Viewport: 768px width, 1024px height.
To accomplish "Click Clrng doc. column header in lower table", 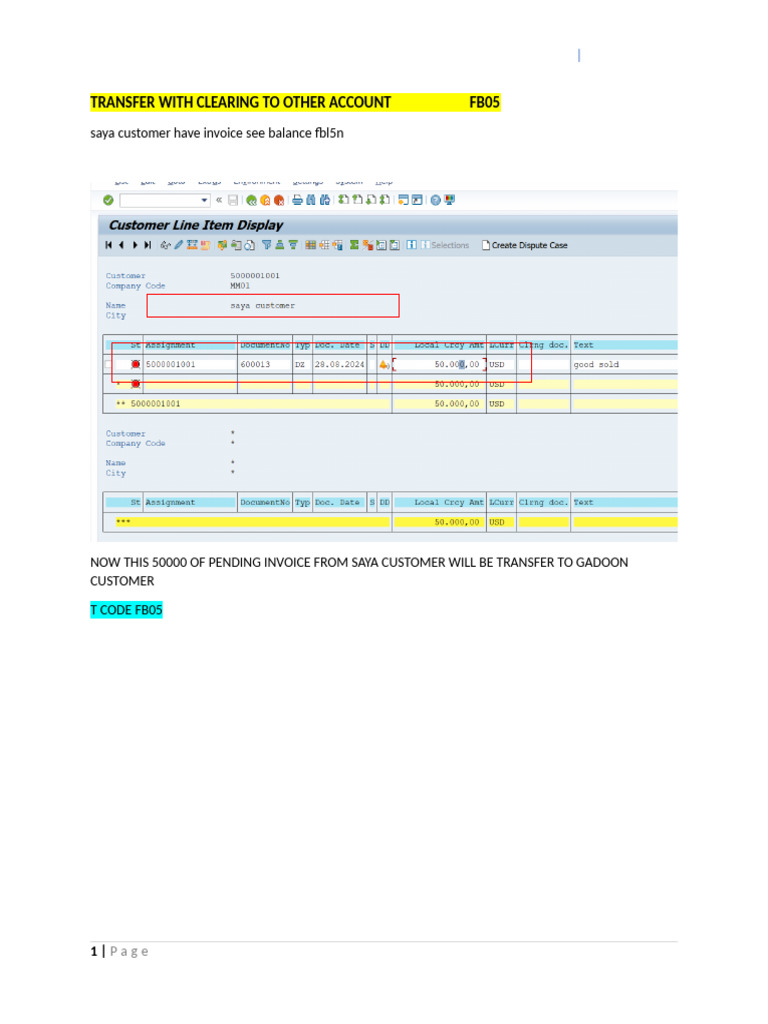I will point(543,502).
